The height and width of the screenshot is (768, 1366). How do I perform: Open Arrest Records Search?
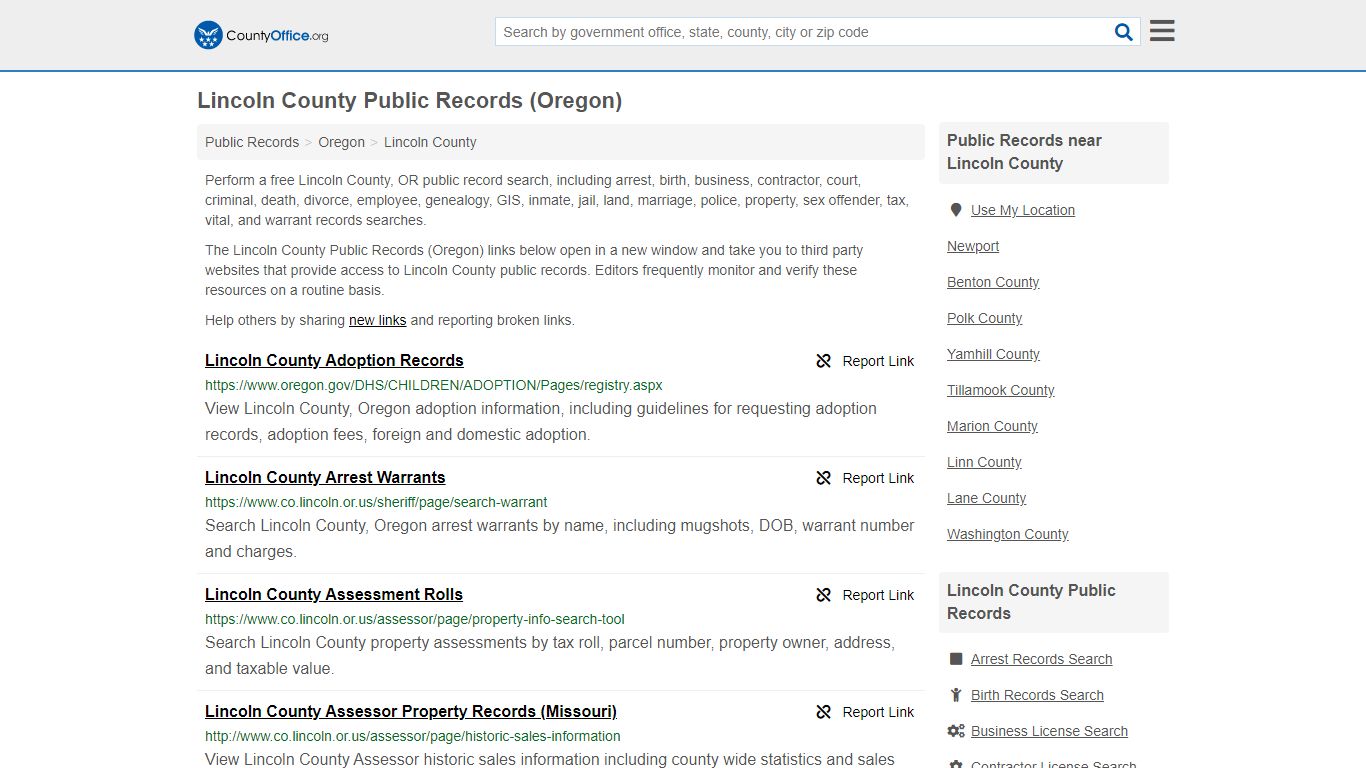pyautogui.click(x=1042, y=659)
